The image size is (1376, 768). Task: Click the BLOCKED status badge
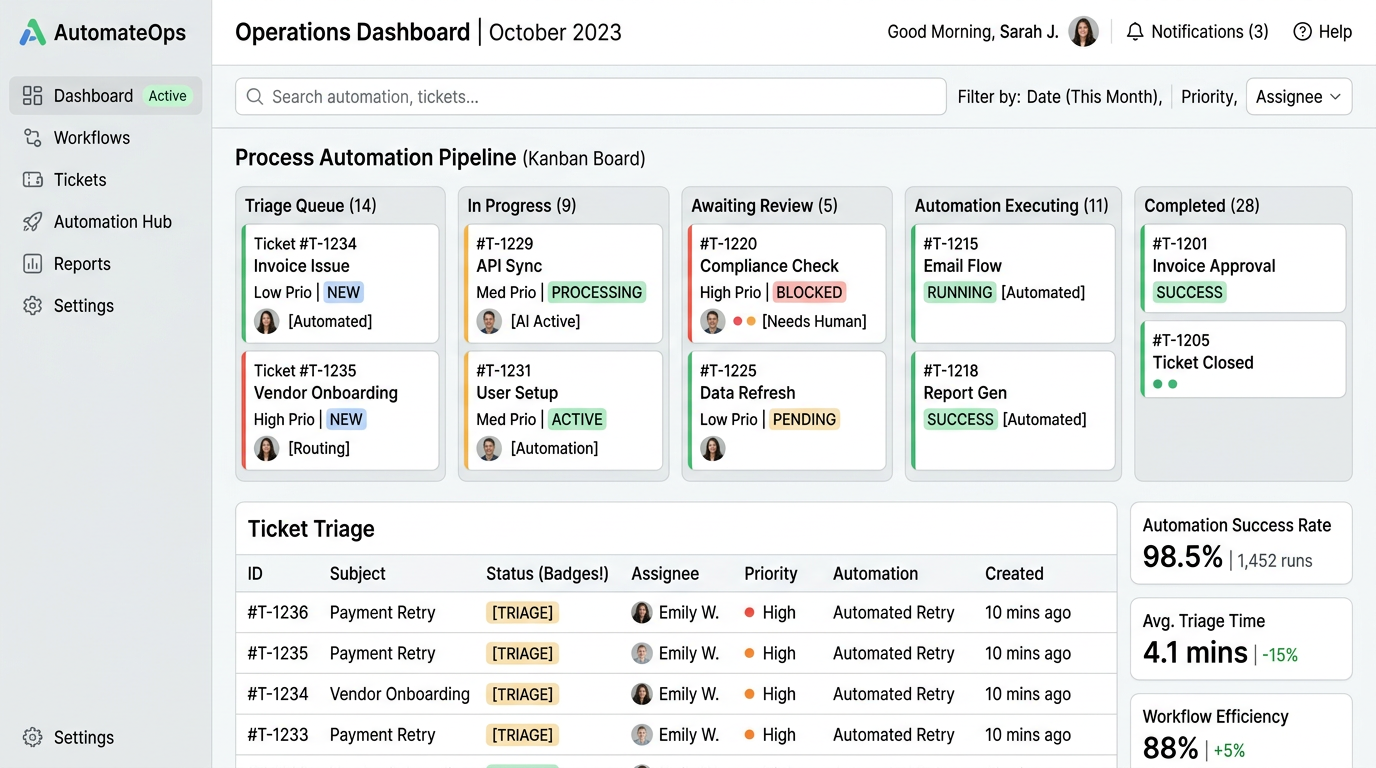pos(808,292)
